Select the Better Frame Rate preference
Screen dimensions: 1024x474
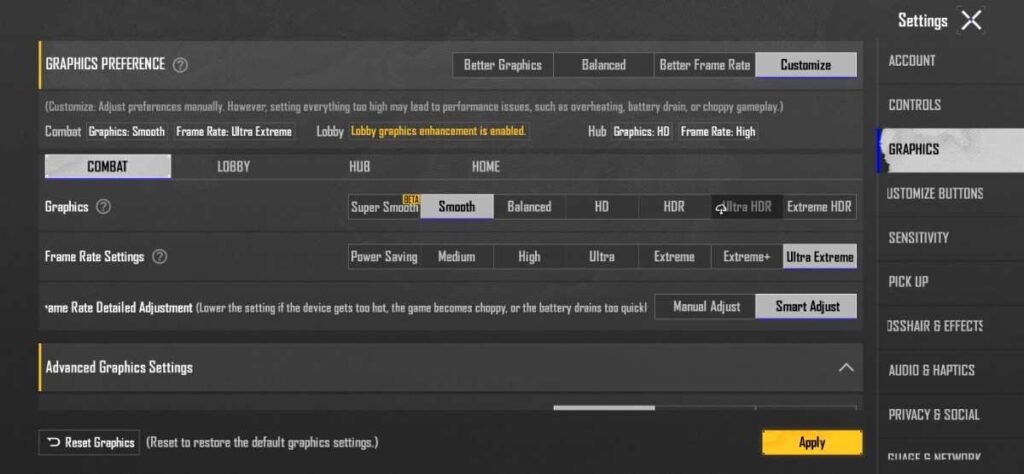(705, 65)
